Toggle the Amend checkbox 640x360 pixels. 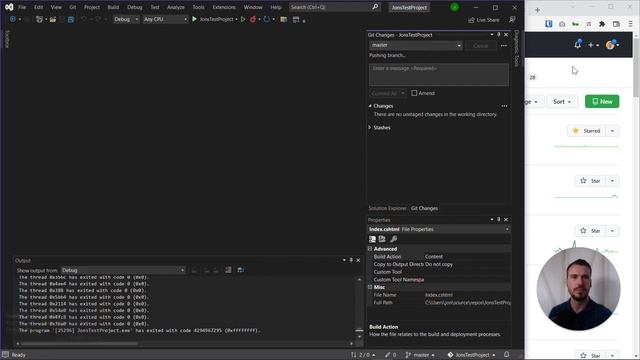414,93
